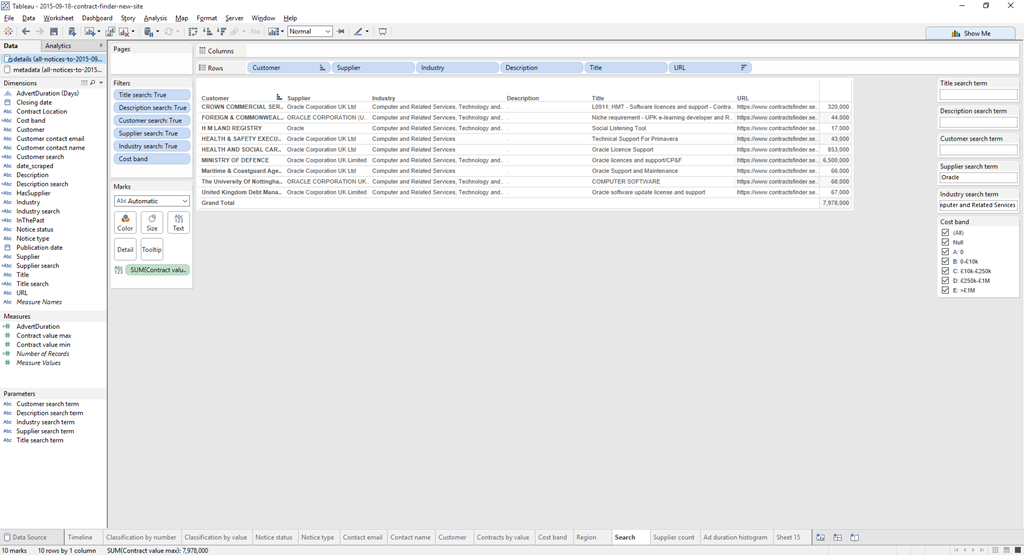The height and width of the screenshot is (555, 1024).
Task: Open the Format menu
Action: tap(206, 18)
